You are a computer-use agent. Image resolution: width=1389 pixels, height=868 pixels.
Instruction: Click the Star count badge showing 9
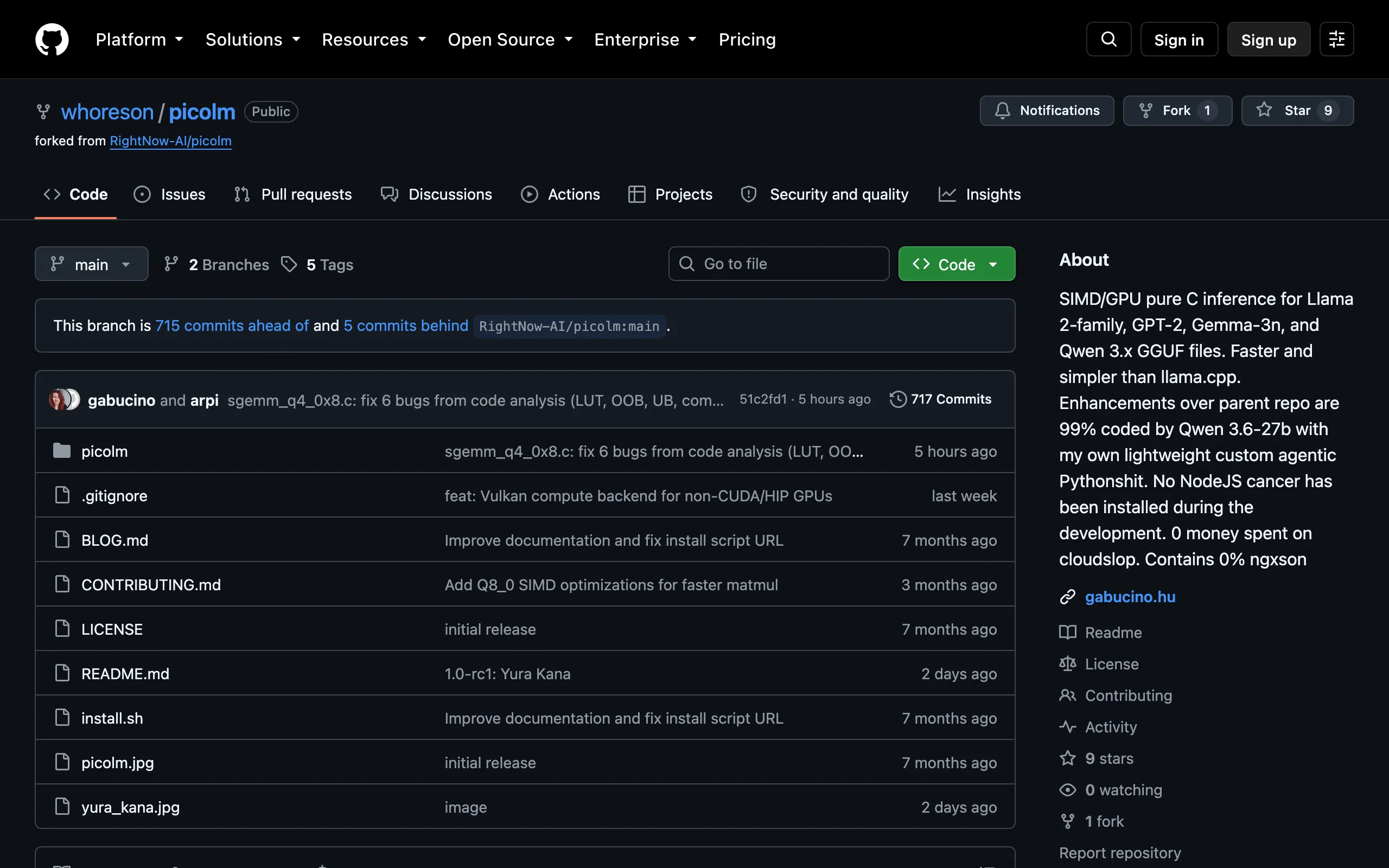pos(1328,110)
